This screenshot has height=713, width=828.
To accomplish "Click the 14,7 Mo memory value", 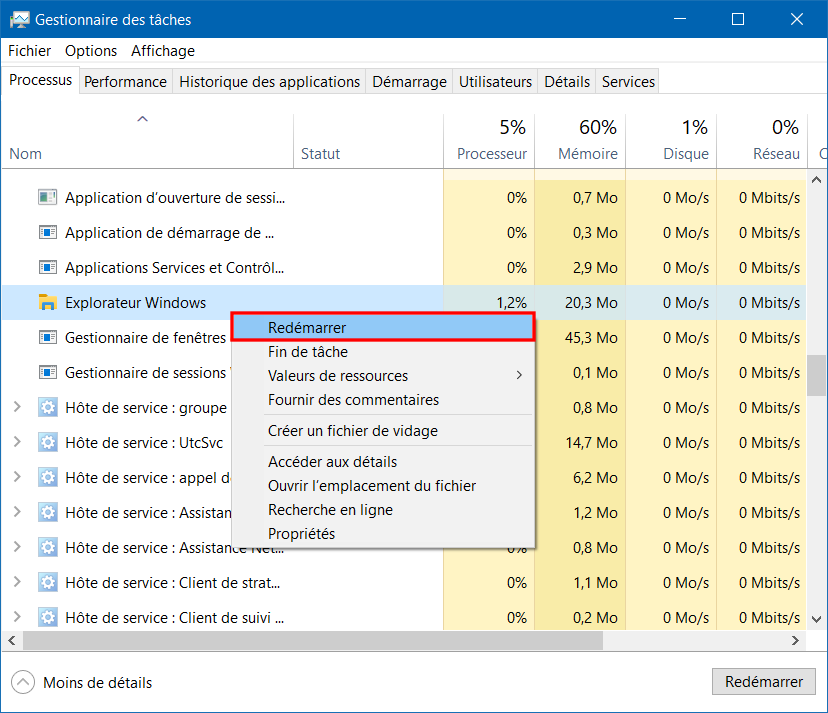I will [x=591, y=443].
